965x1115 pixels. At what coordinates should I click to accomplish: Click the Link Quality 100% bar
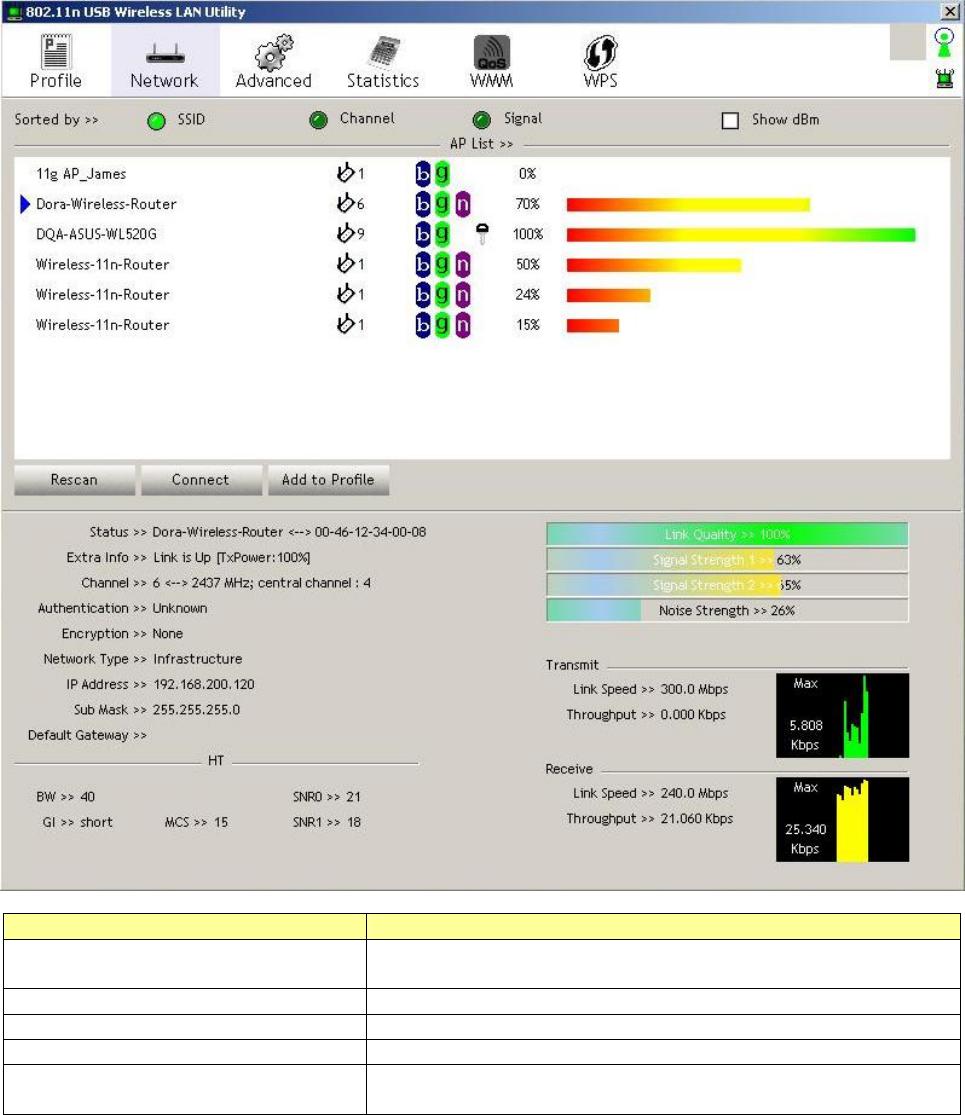click(727, 534)
